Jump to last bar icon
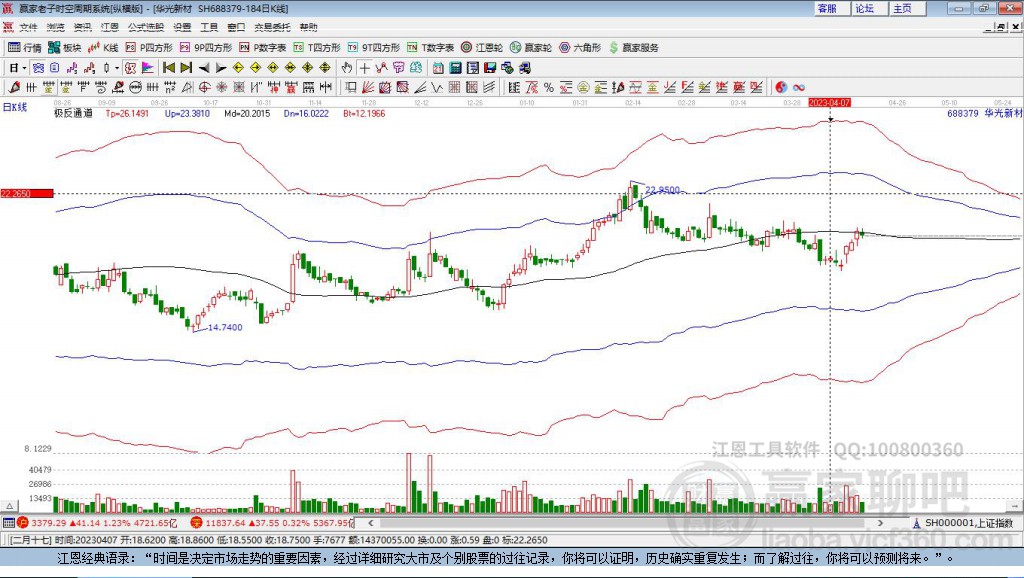This screenshot has height=578, width=1024. [186, 68]
